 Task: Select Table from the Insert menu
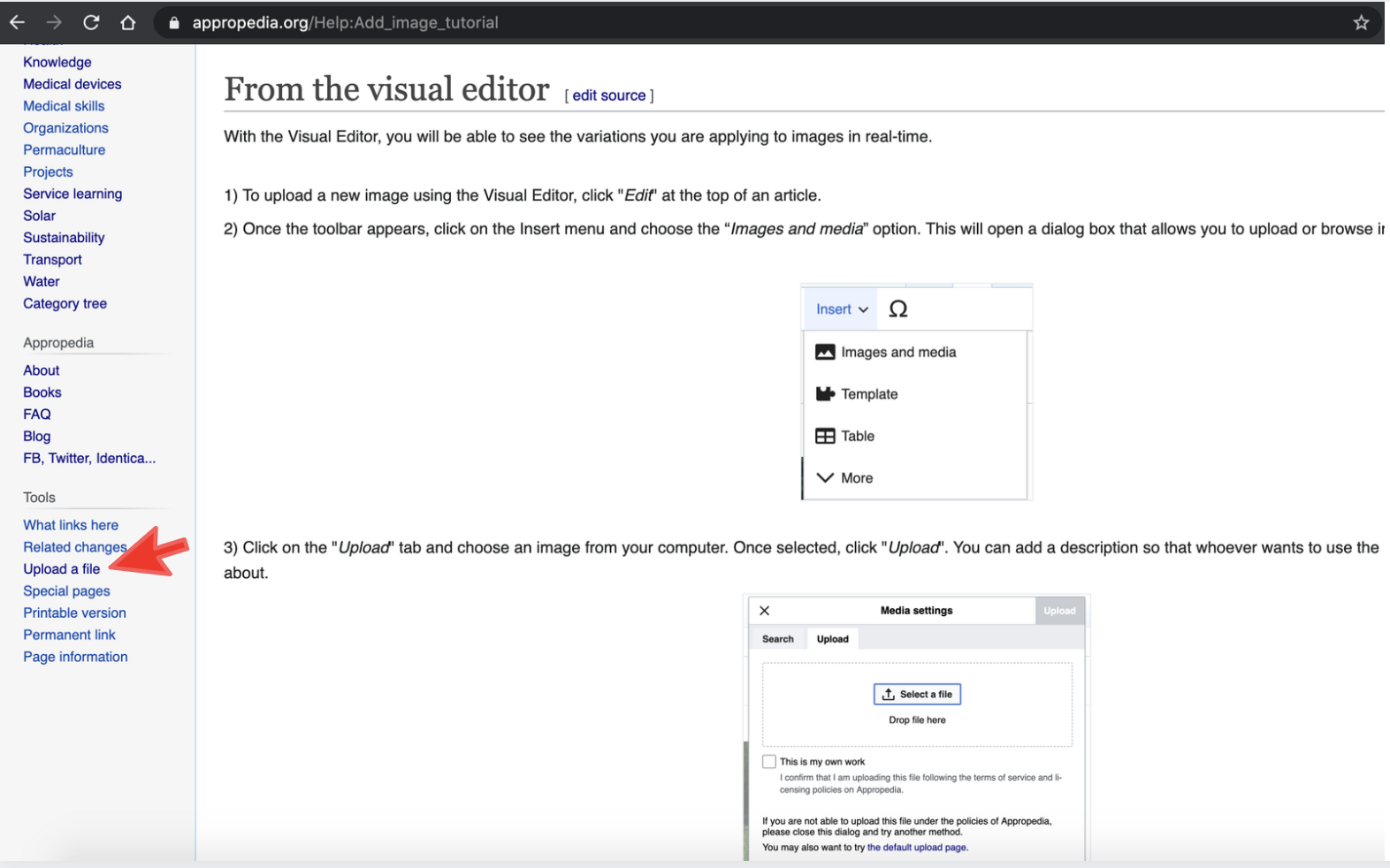pos(857,436)
